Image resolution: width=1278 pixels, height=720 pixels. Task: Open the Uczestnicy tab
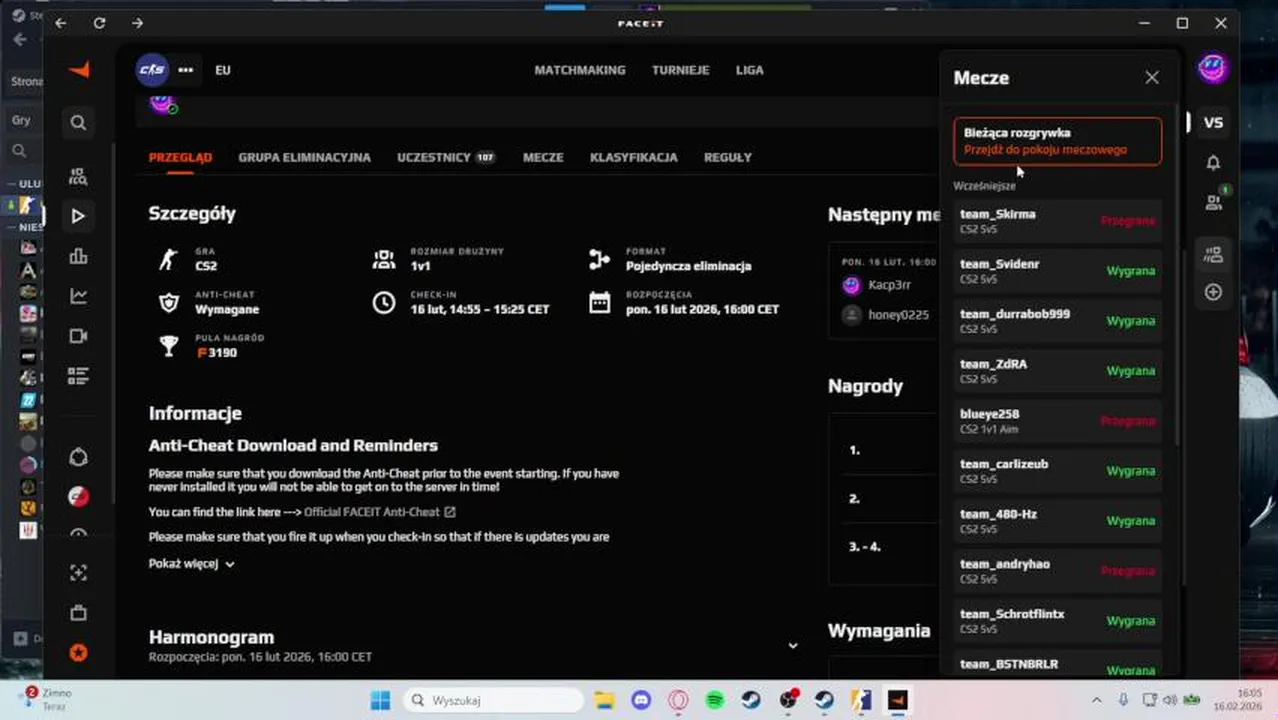(x=446, y=157)
